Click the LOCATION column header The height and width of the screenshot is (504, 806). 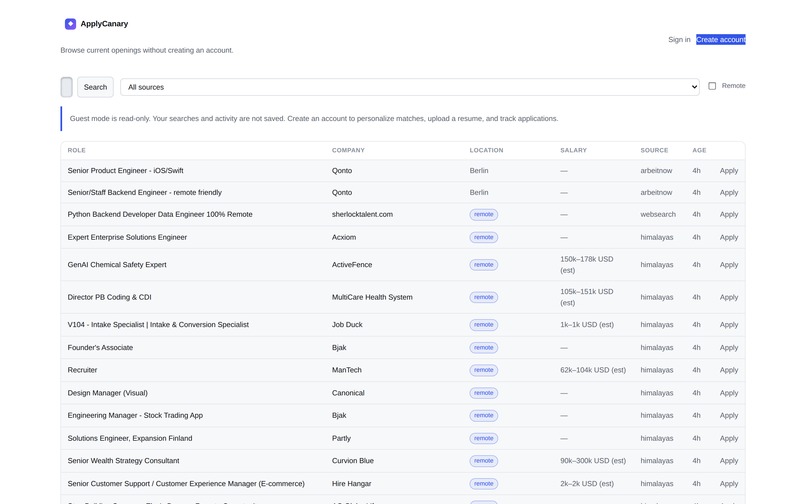486,150
